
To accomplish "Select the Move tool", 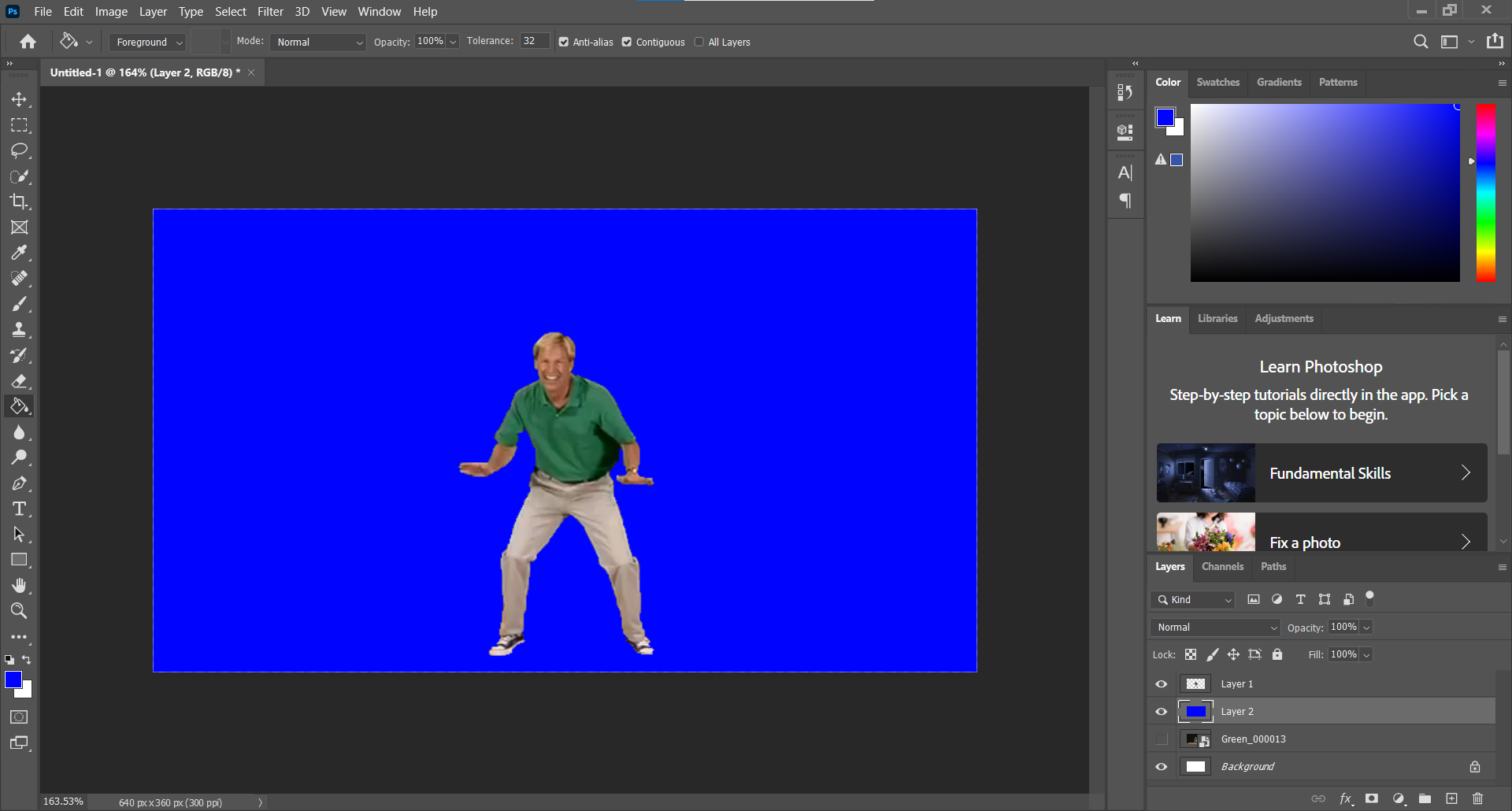I will pyautogui.click(x=19, y=99).
